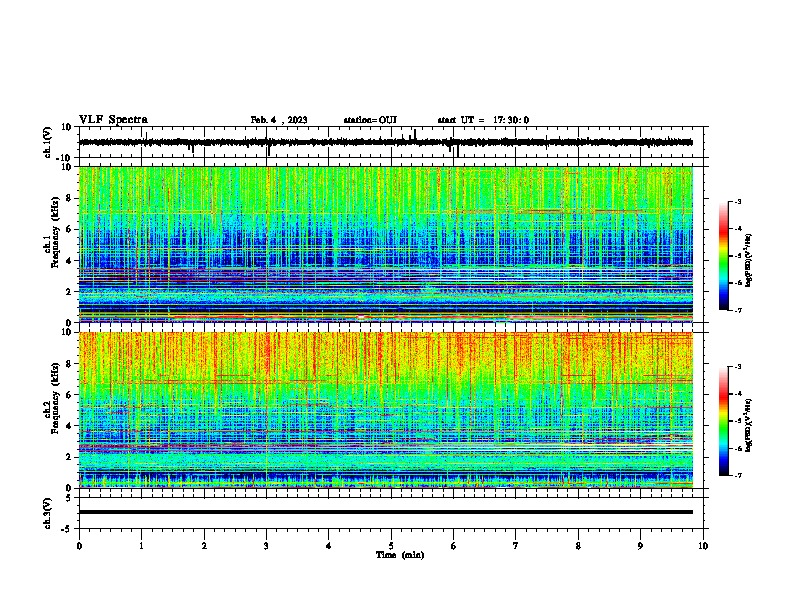The height and width of the screenshot is (612, 792).
Task: Click the ch.1 spectrogram color scale bar
Action: tap(723, 256)
